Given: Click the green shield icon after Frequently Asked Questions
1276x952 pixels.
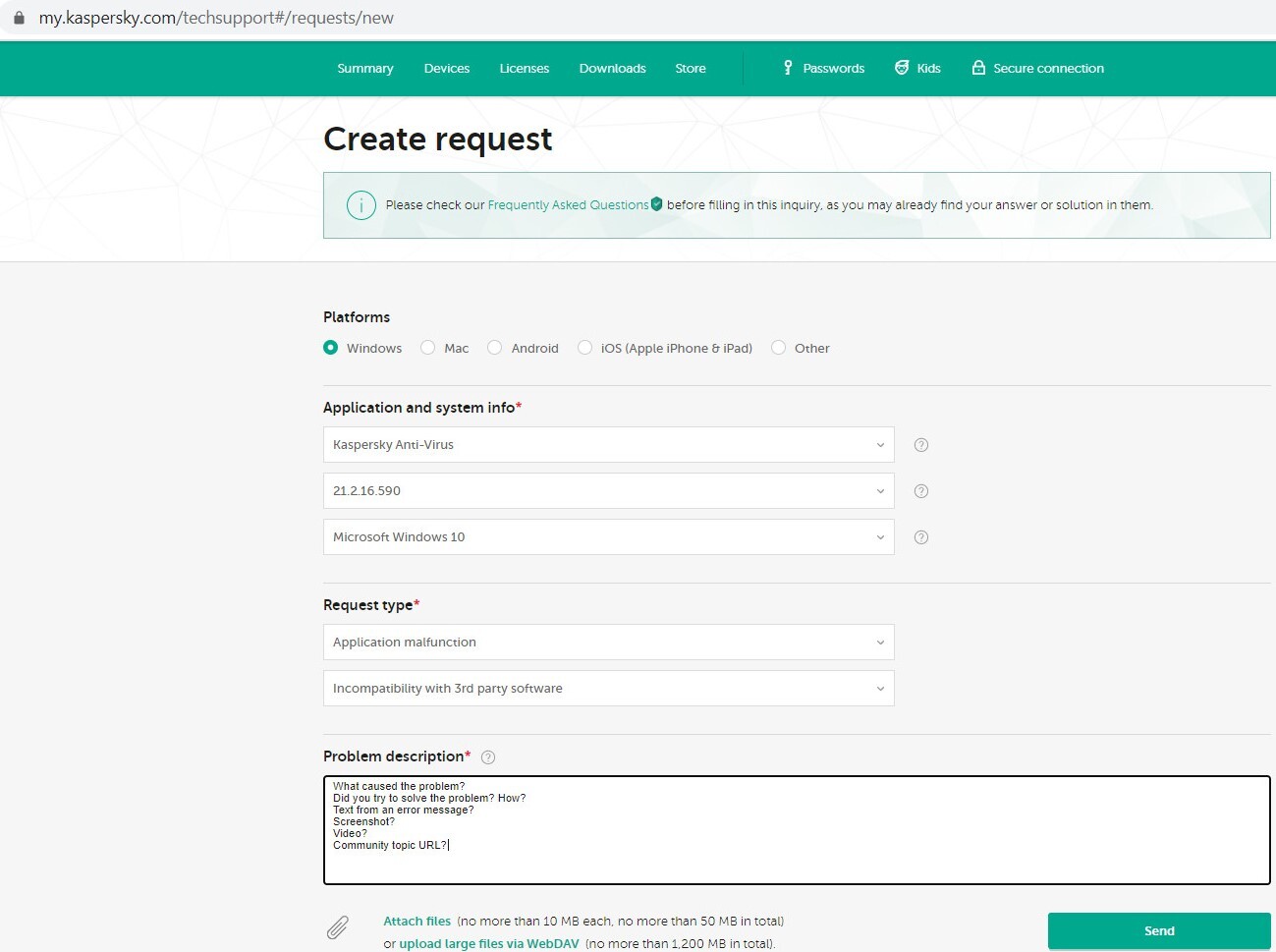Looking at the screenshot, I should click(x=656, y=204).
